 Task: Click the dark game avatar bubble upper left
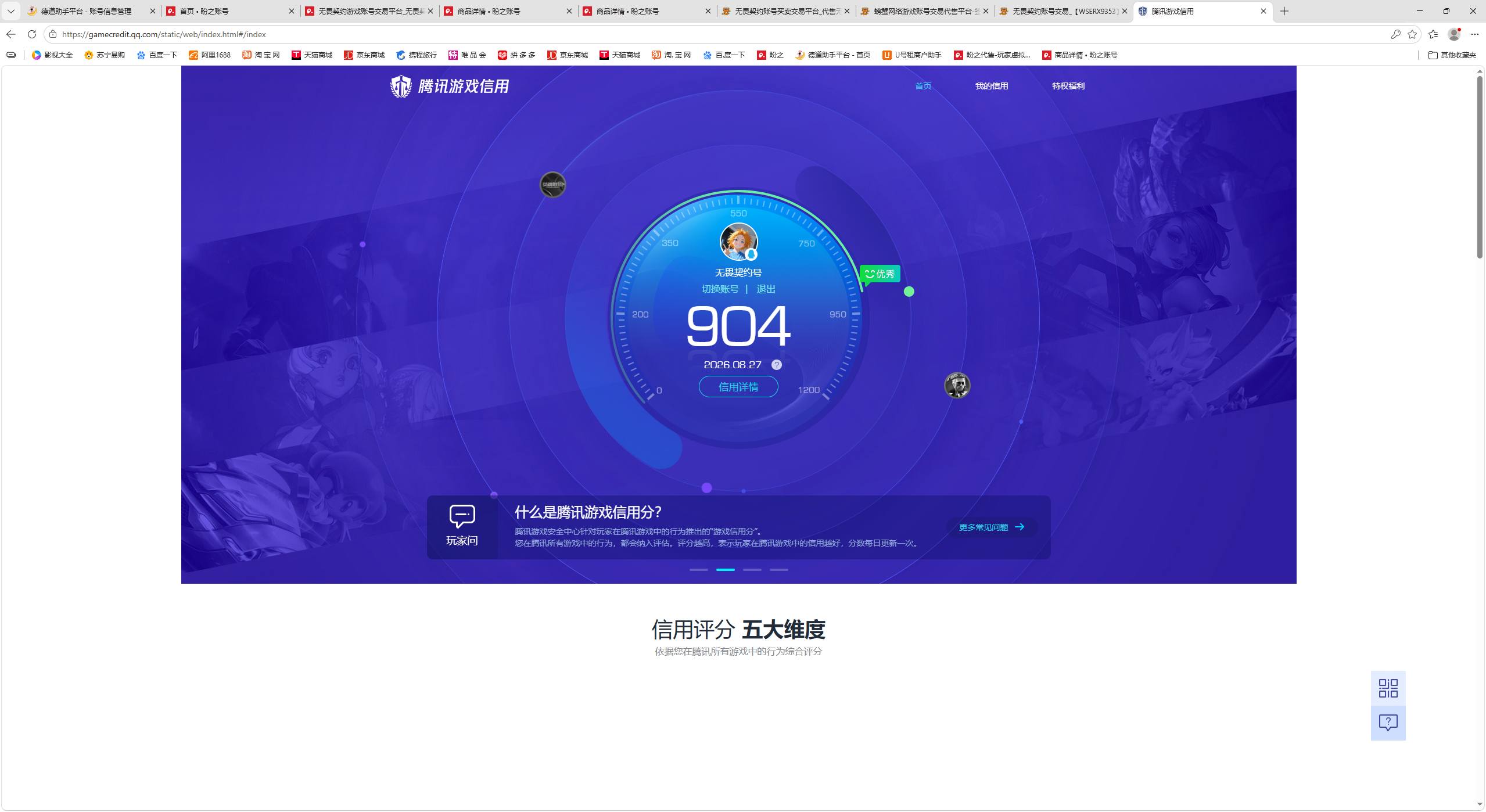click(552, 185)
